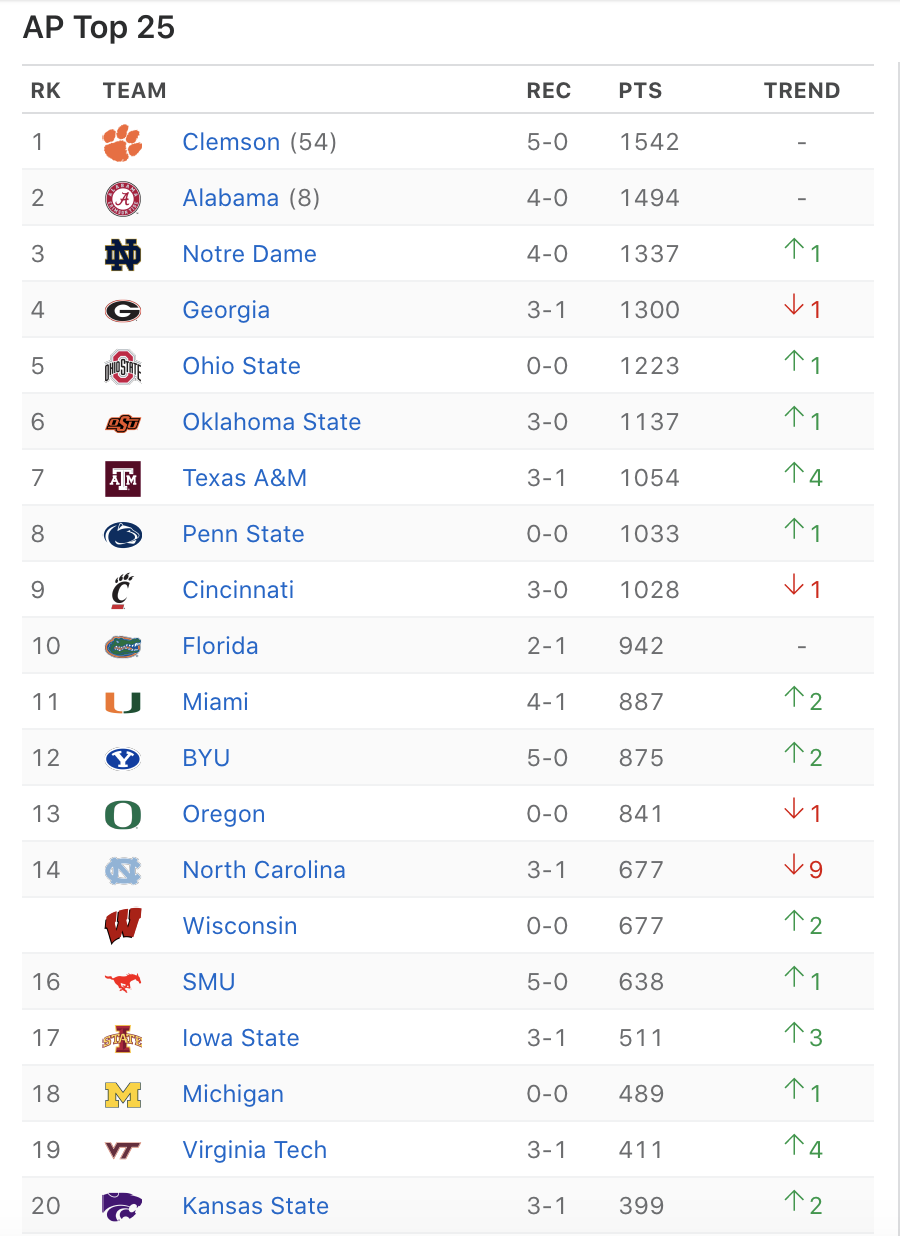Viewport: 900px width, 1236px height.
Task: Click the Florida Gators logo
Action: pos(122,646)
